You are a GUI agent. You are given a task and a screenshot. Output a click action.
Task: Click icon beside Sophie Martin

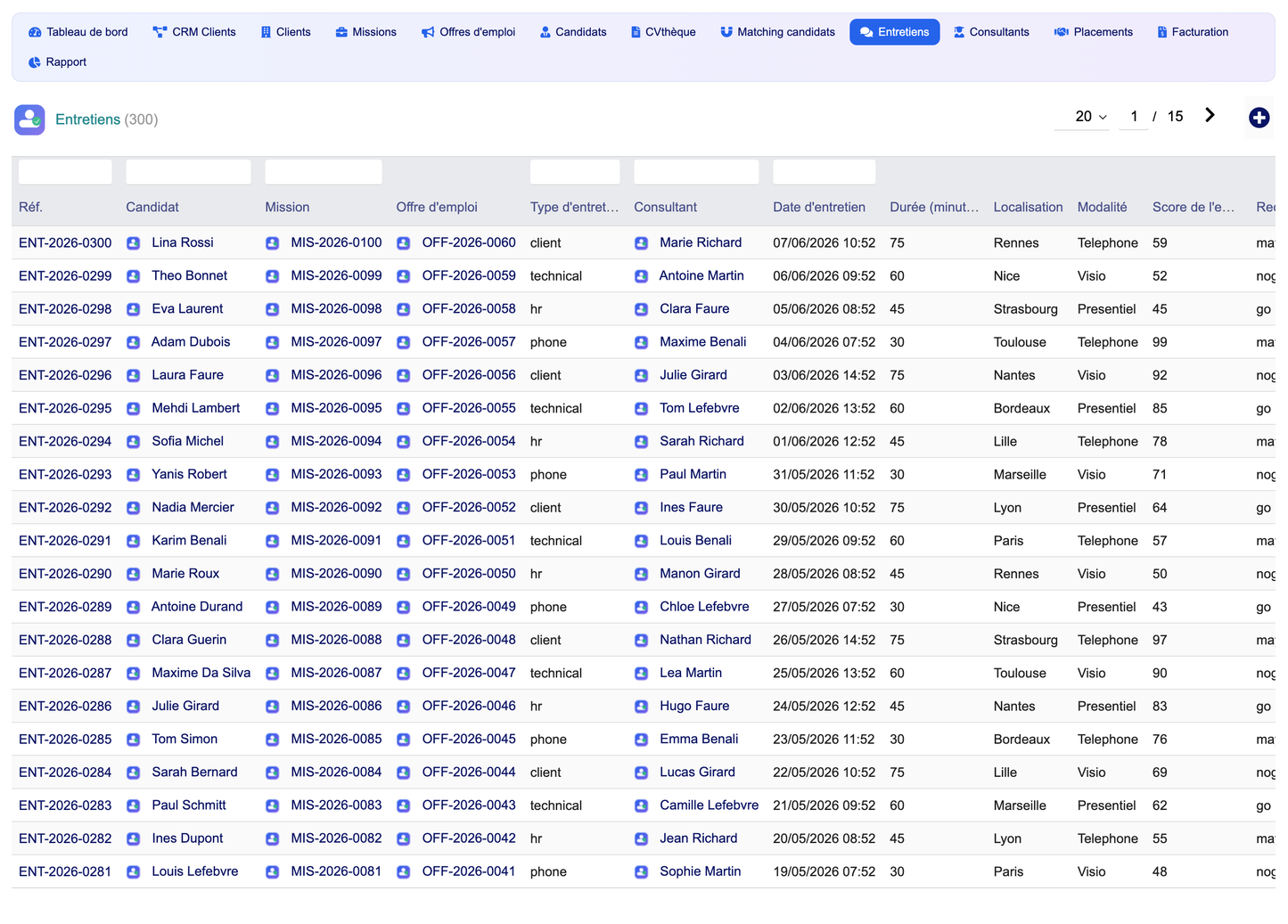642,872
